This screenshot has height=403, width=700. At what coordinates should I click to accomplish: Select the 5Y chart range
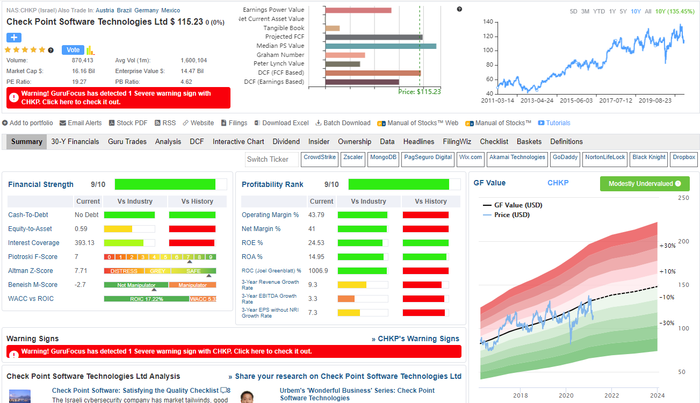coord(623,12)
